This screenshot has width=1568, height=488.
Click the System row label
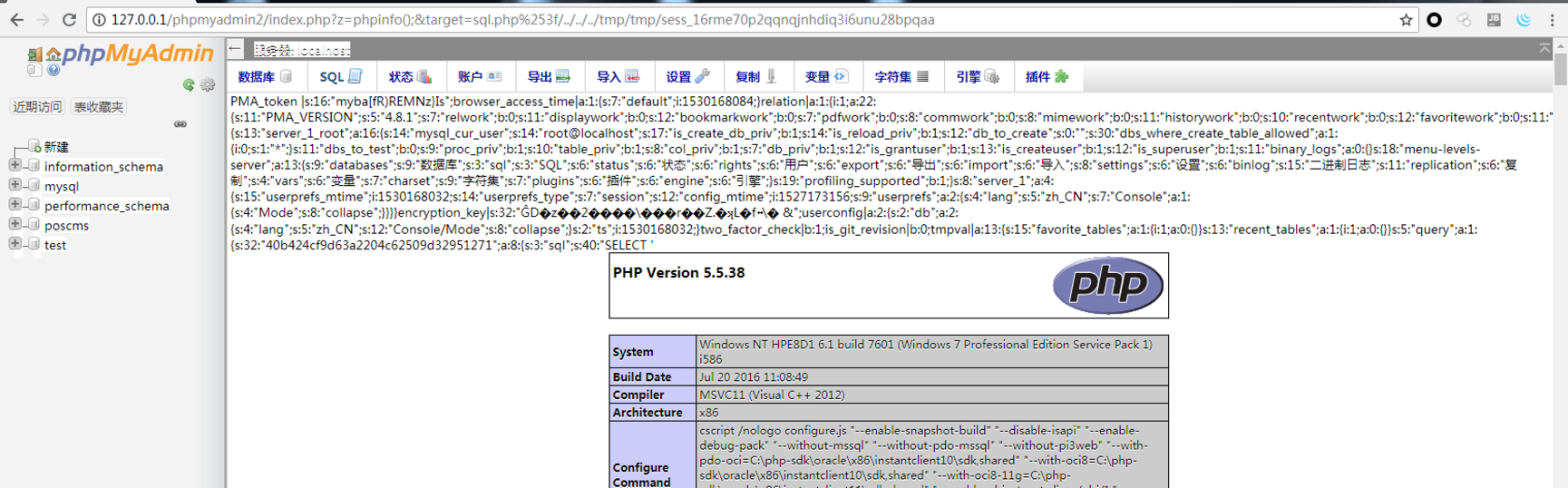click(632, 352)
